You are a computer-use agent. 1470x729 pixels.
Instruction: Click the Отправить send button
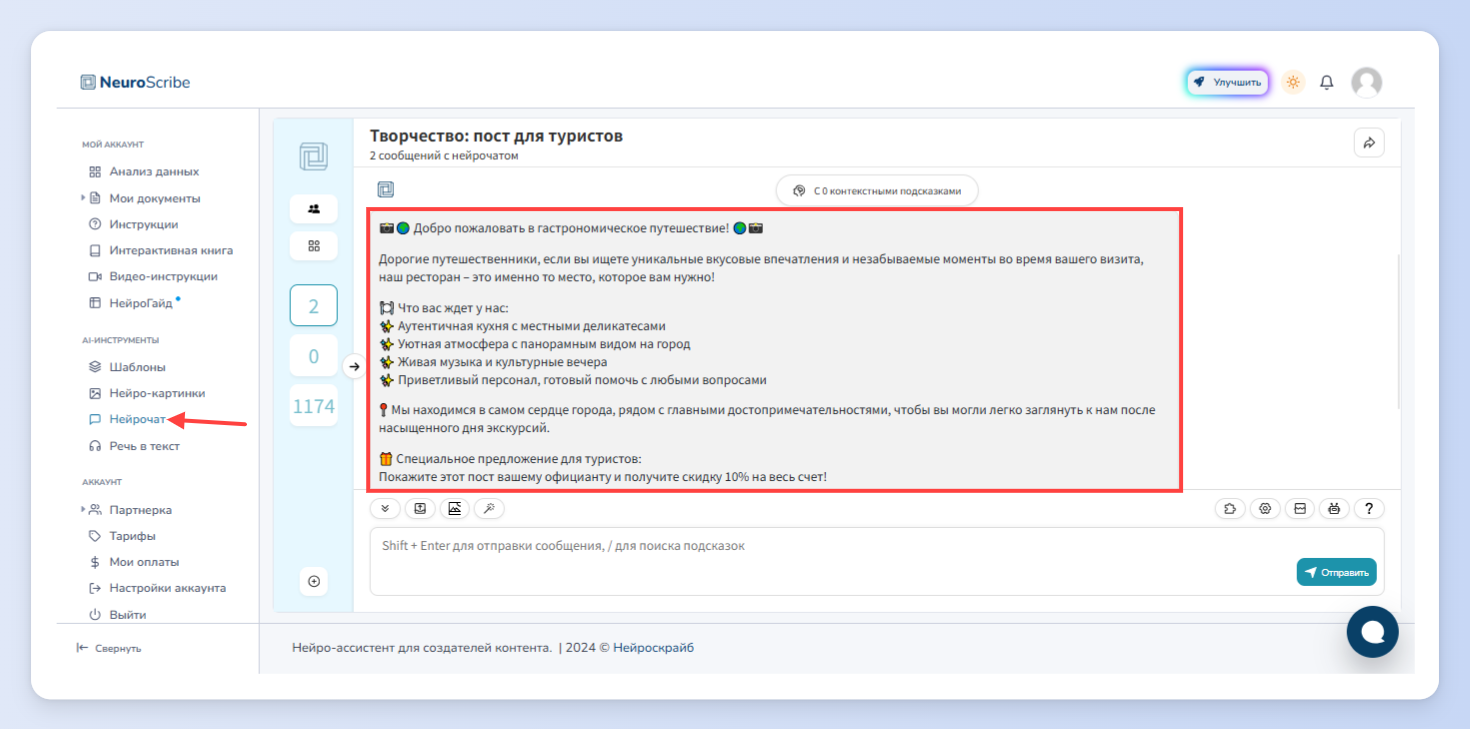click(1337, 572)
